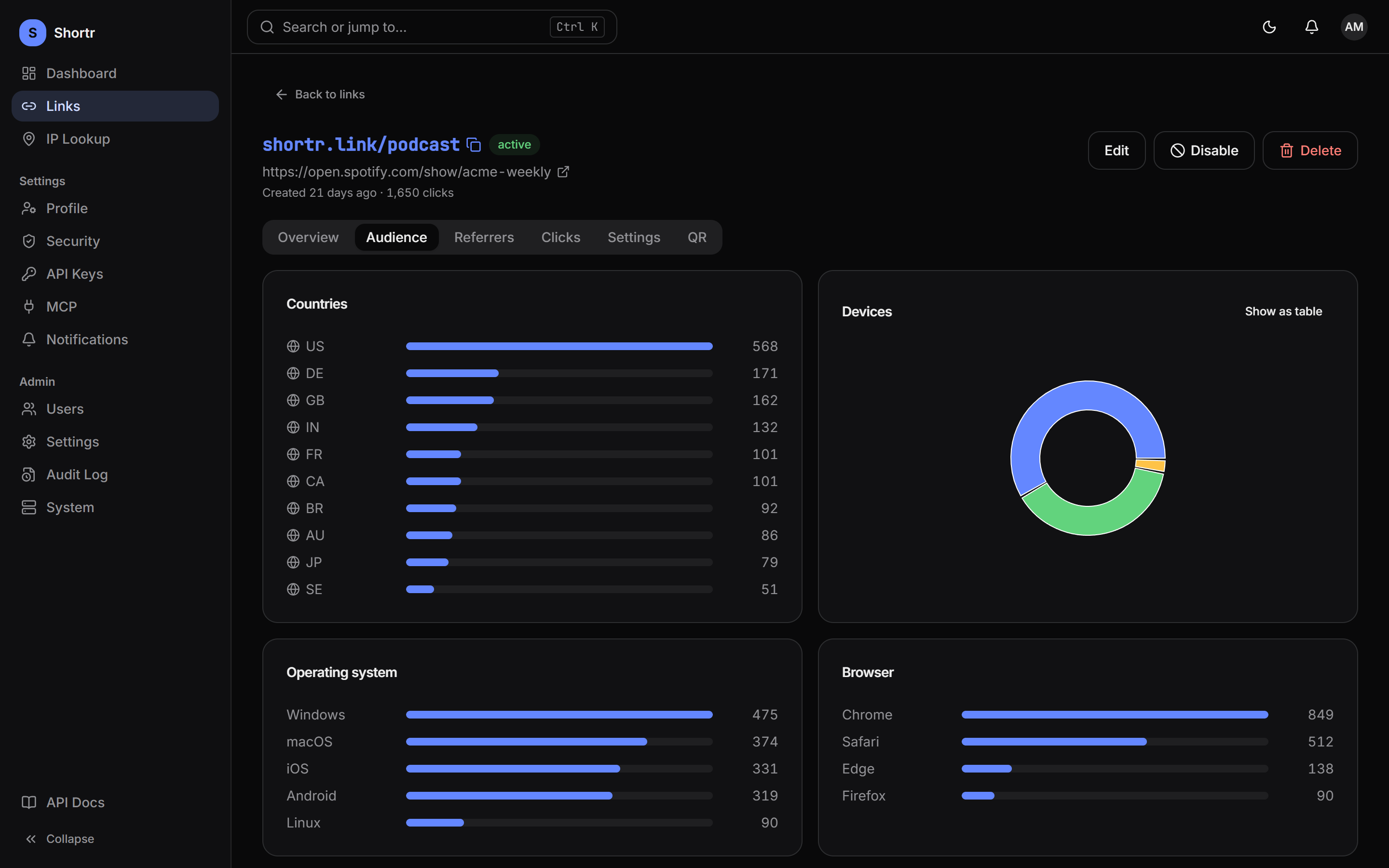
Task: Collapse the sidebar
Action: (115, 839)
